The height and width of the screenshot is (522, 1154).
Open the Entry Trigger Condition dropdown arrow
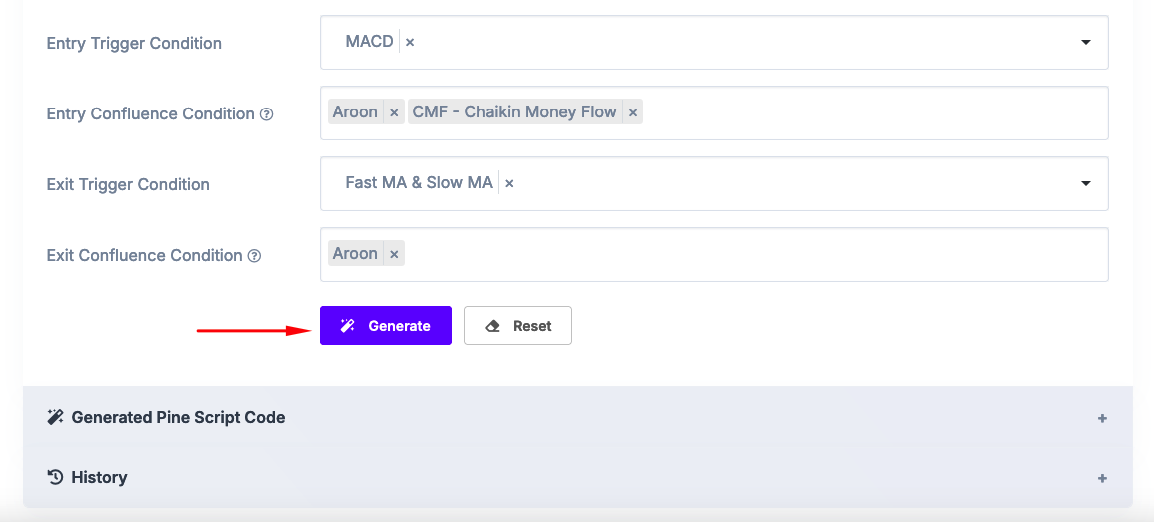[x=1085, y=43]
